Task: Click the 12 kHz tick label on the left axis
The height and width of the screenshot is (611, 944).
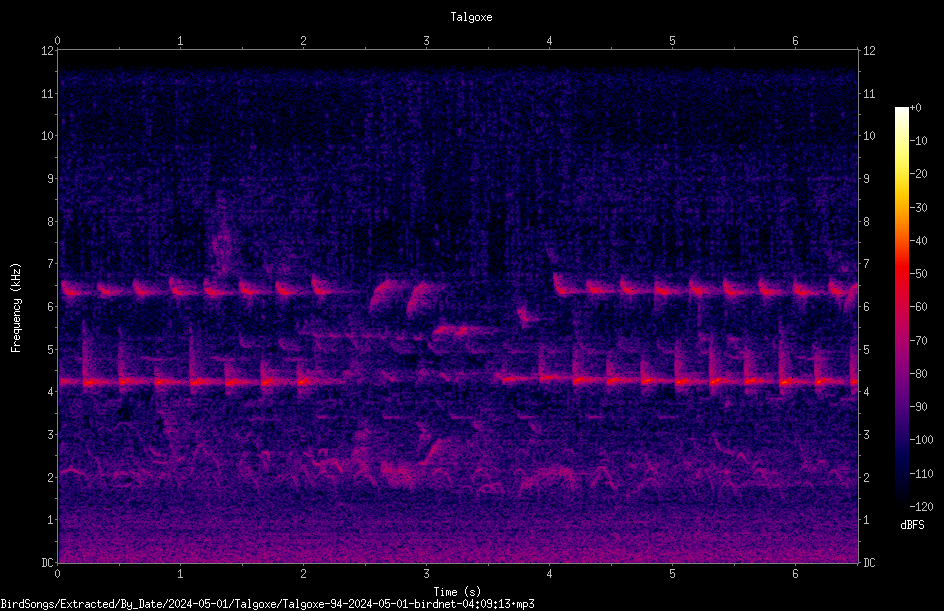Action: pos(47,51)
